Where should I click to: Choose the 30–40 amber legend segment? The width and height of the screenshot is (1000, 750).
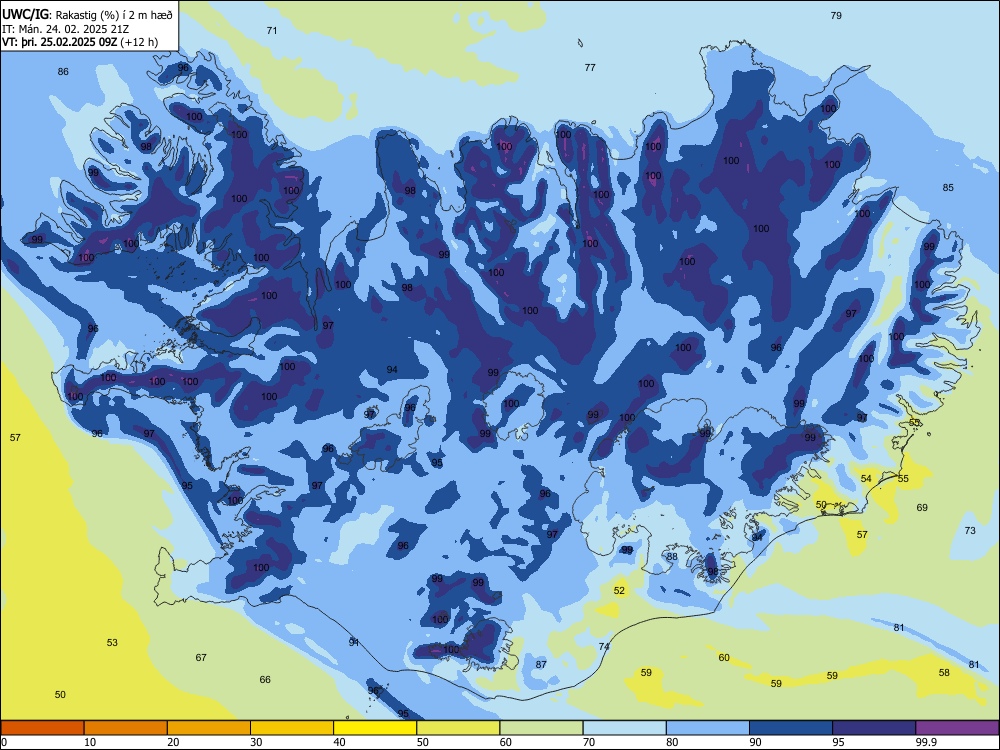click(x=292, y=728)
